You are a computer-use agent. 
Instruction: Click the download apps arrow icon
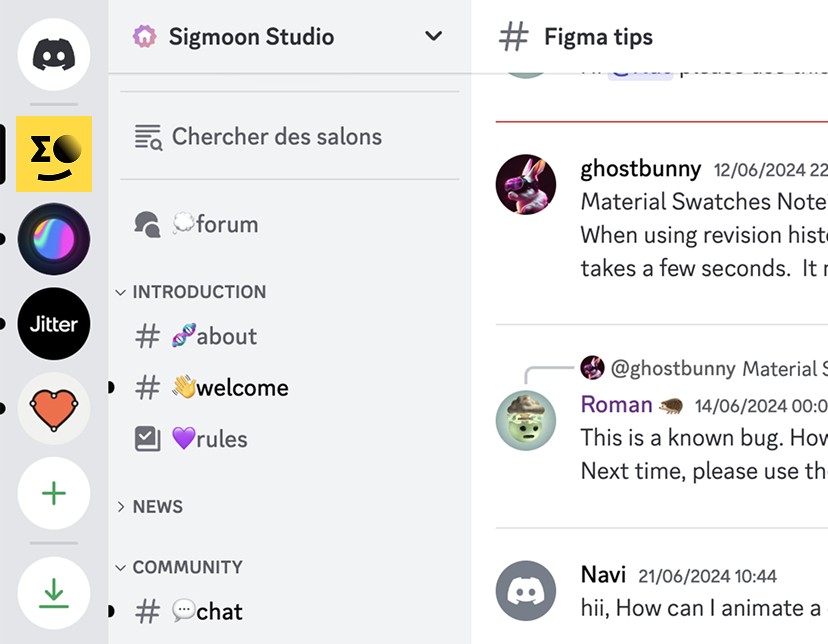[x=54, y=593]
